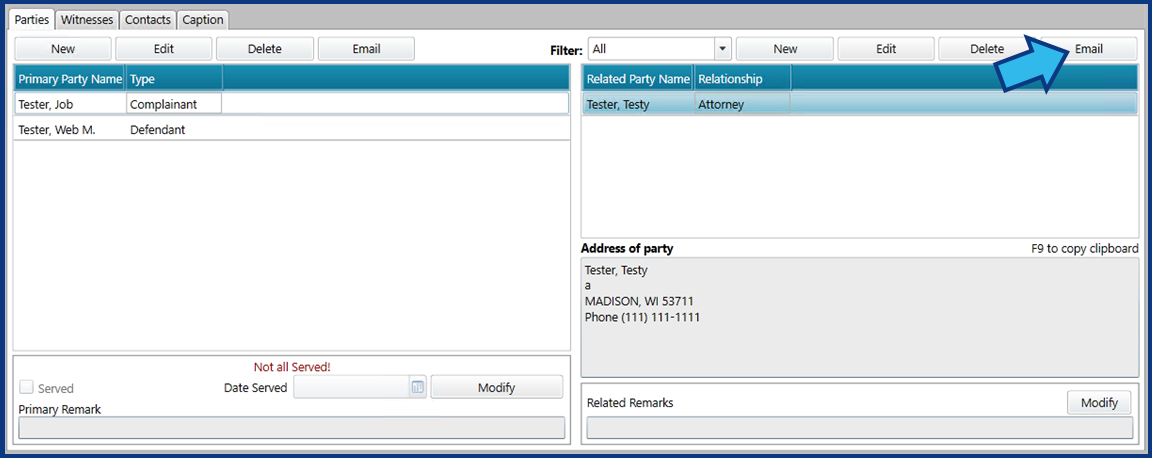Sort by Related Party Name column header

[x=638, y=79]
